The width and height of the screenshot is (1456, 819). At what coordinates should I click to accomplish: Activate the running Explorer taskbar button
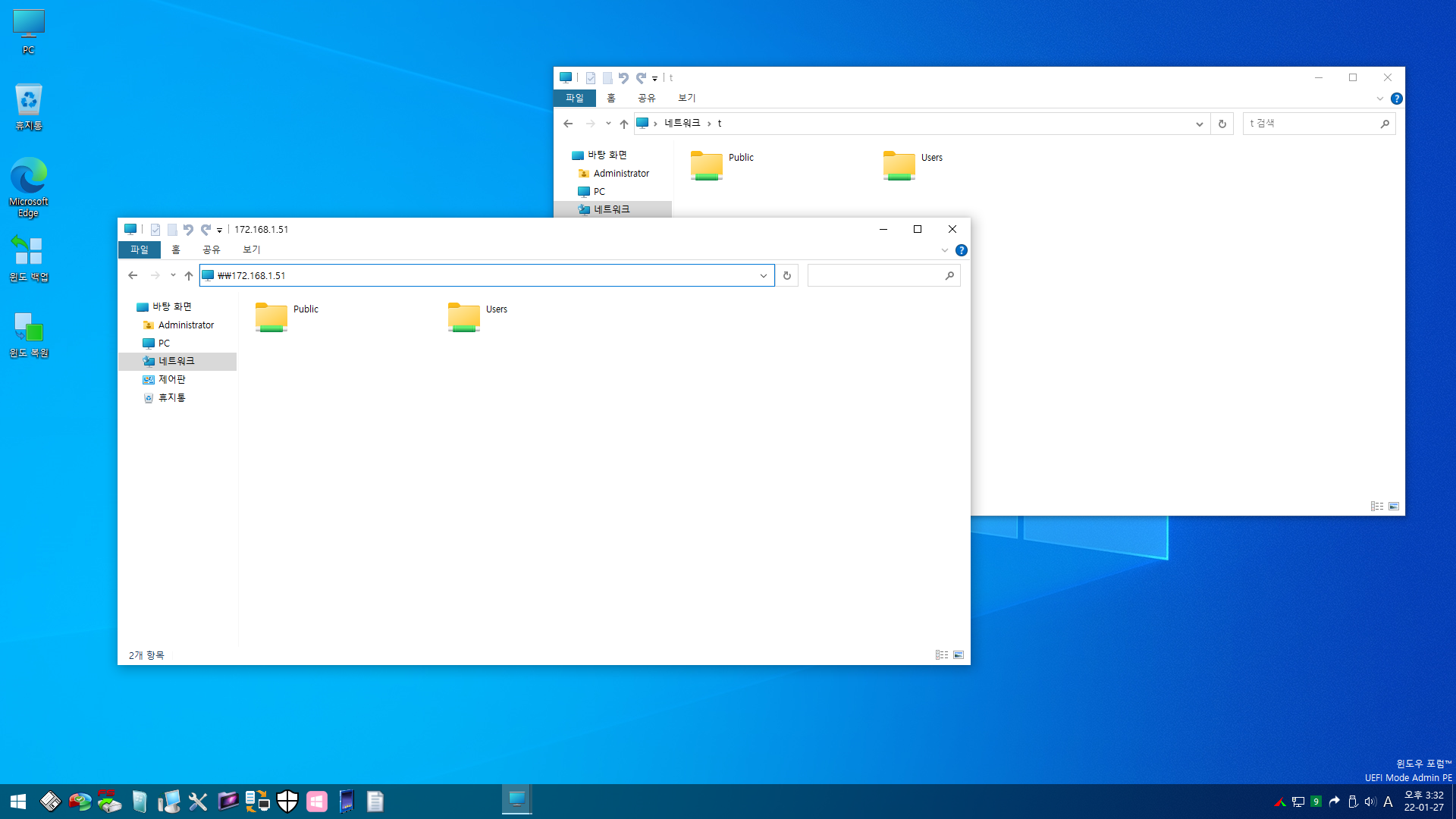coord(517,801)
